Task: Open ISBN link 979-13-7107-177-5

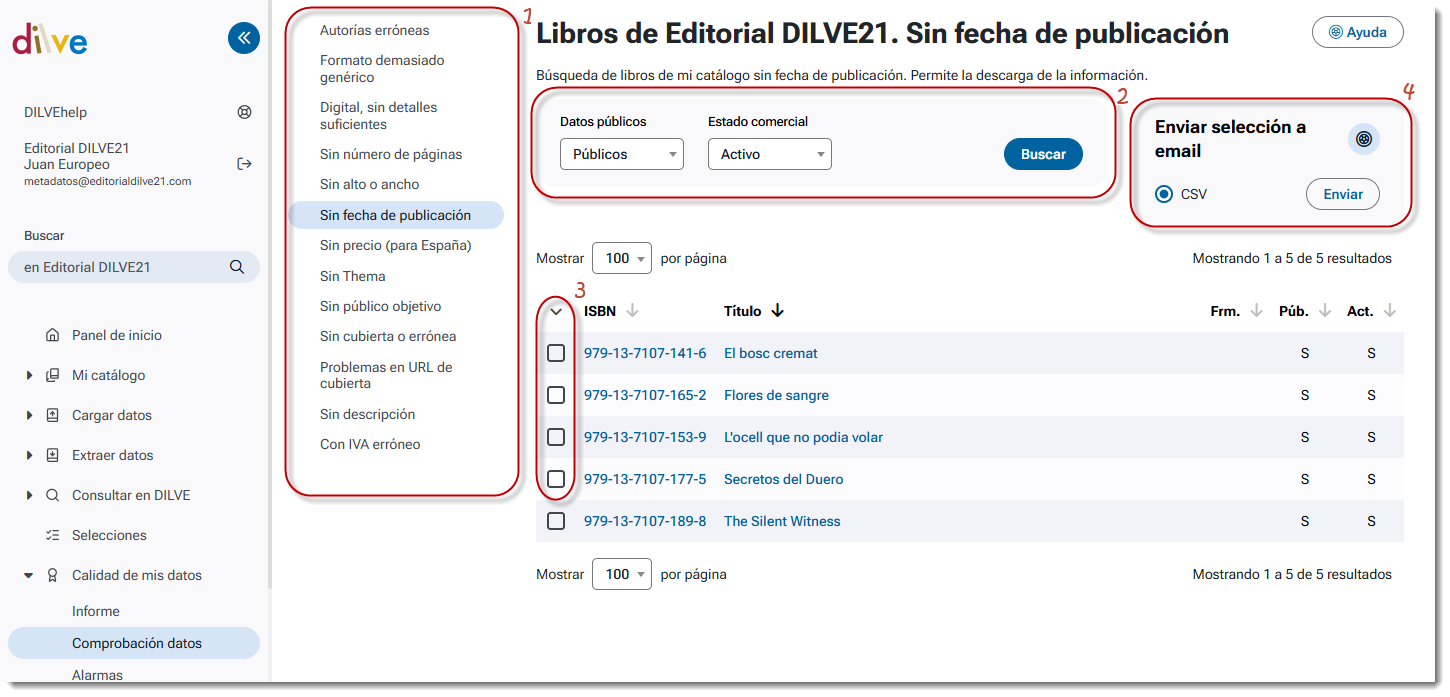Action: point(645,479)
